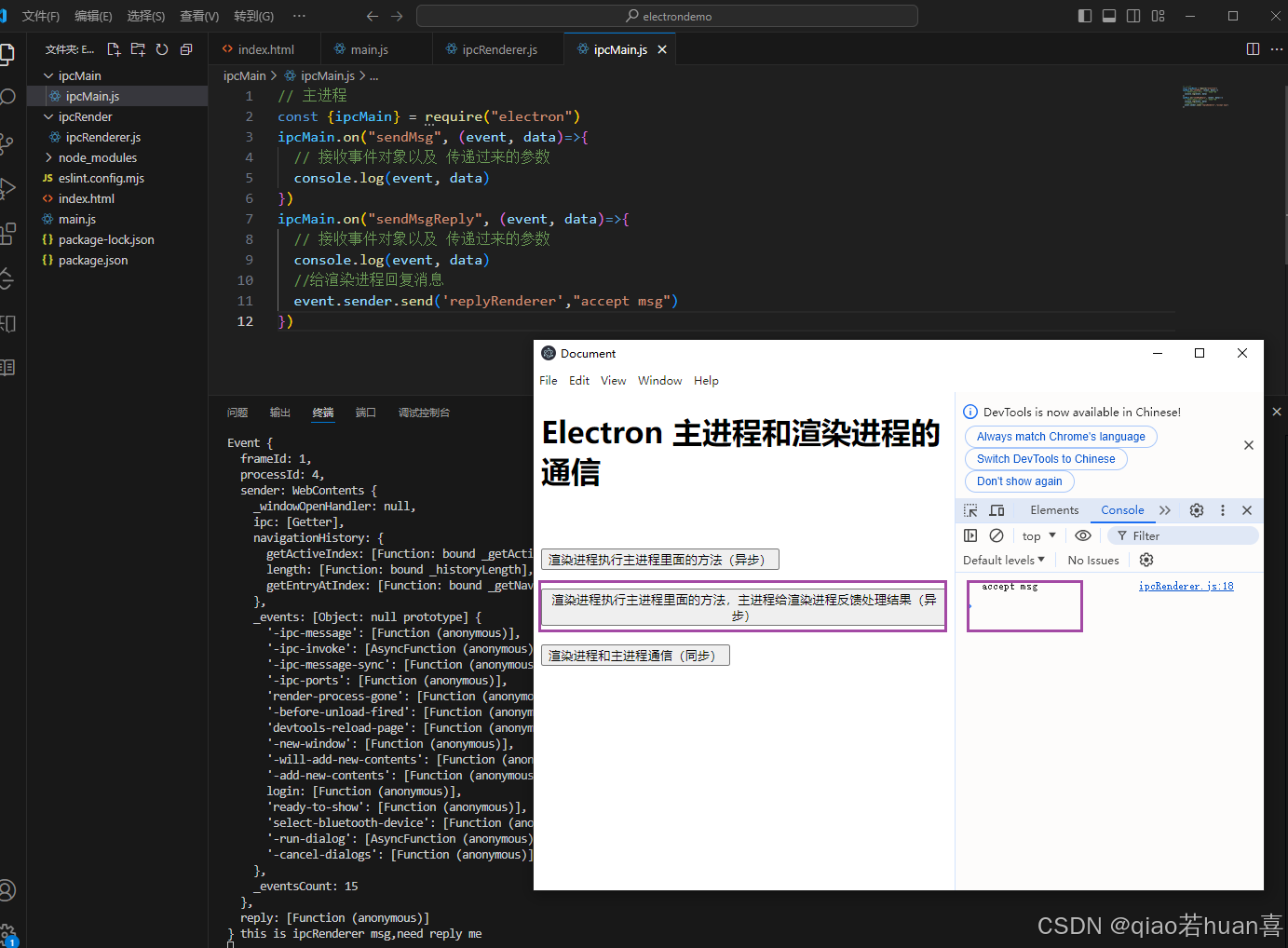
Task: Click Always match Chrome's language
Action: pos(1061,437)
